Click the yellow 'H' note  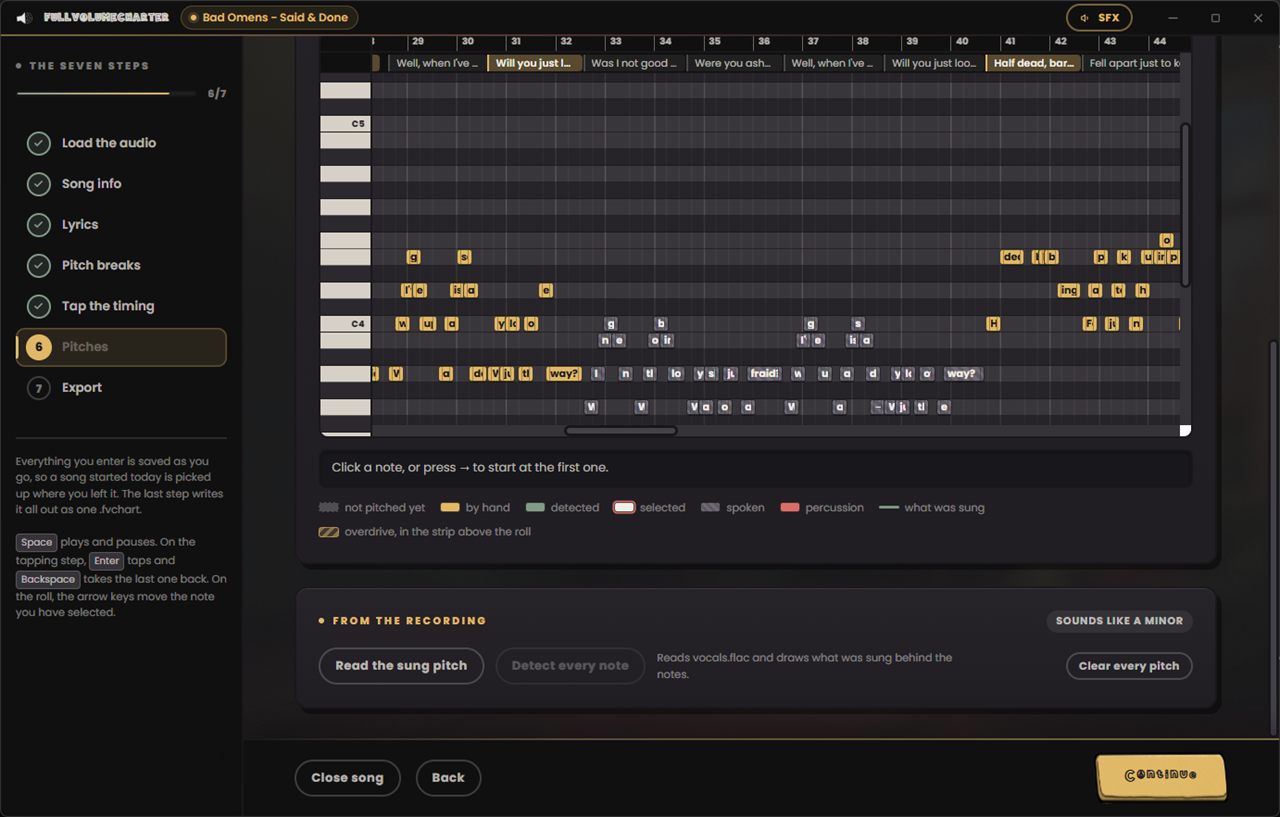(x=993, y=324)
